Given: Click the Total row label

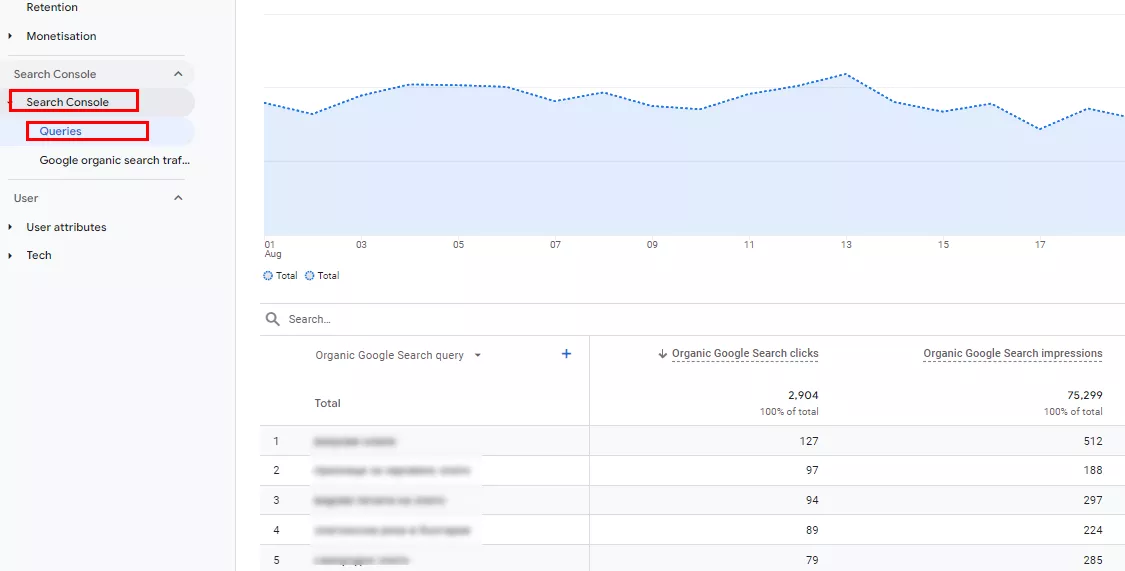Looking at the screenshot, I should pos(327,403).
